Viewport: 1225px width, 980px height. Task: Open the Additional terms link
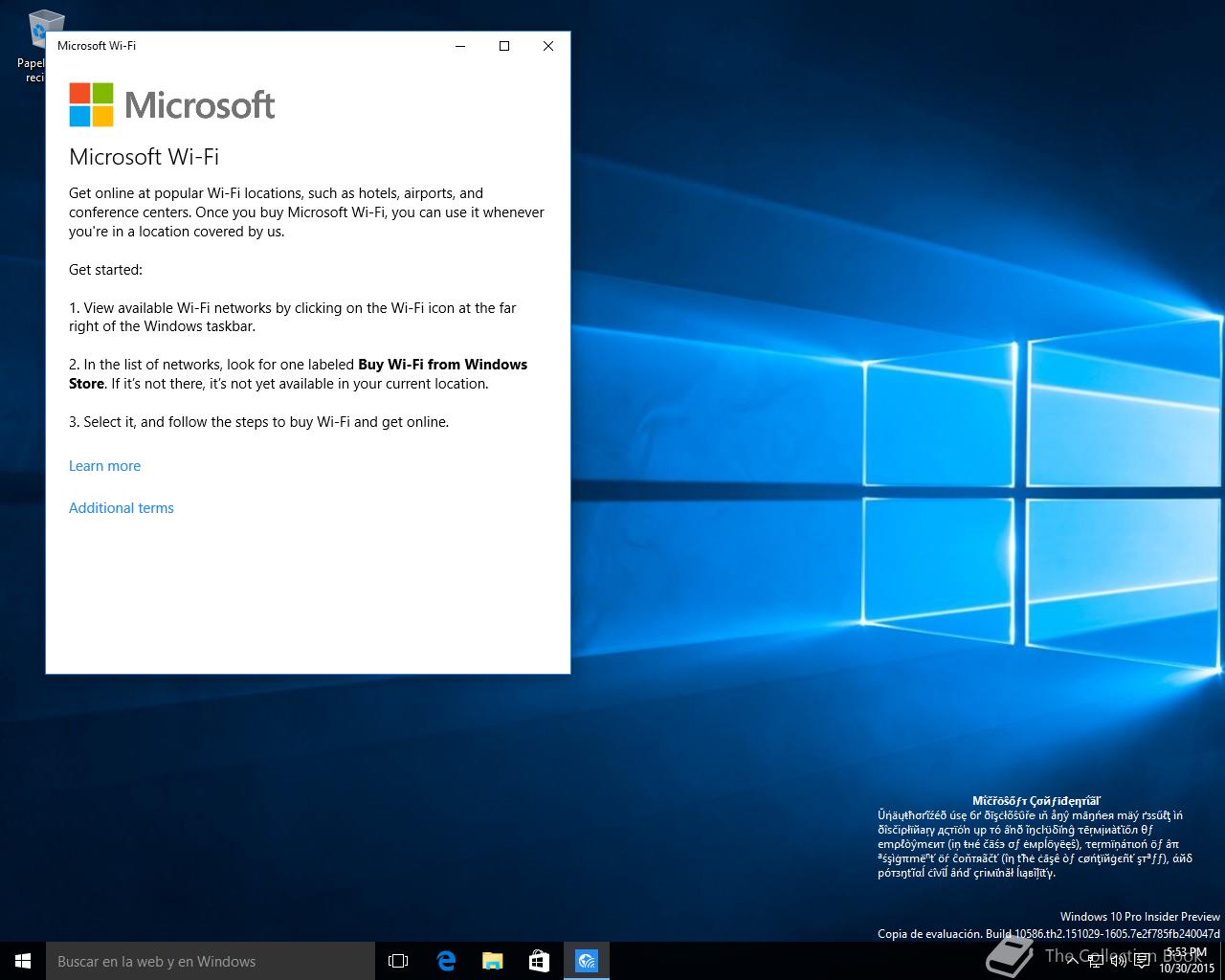point(122,508)
